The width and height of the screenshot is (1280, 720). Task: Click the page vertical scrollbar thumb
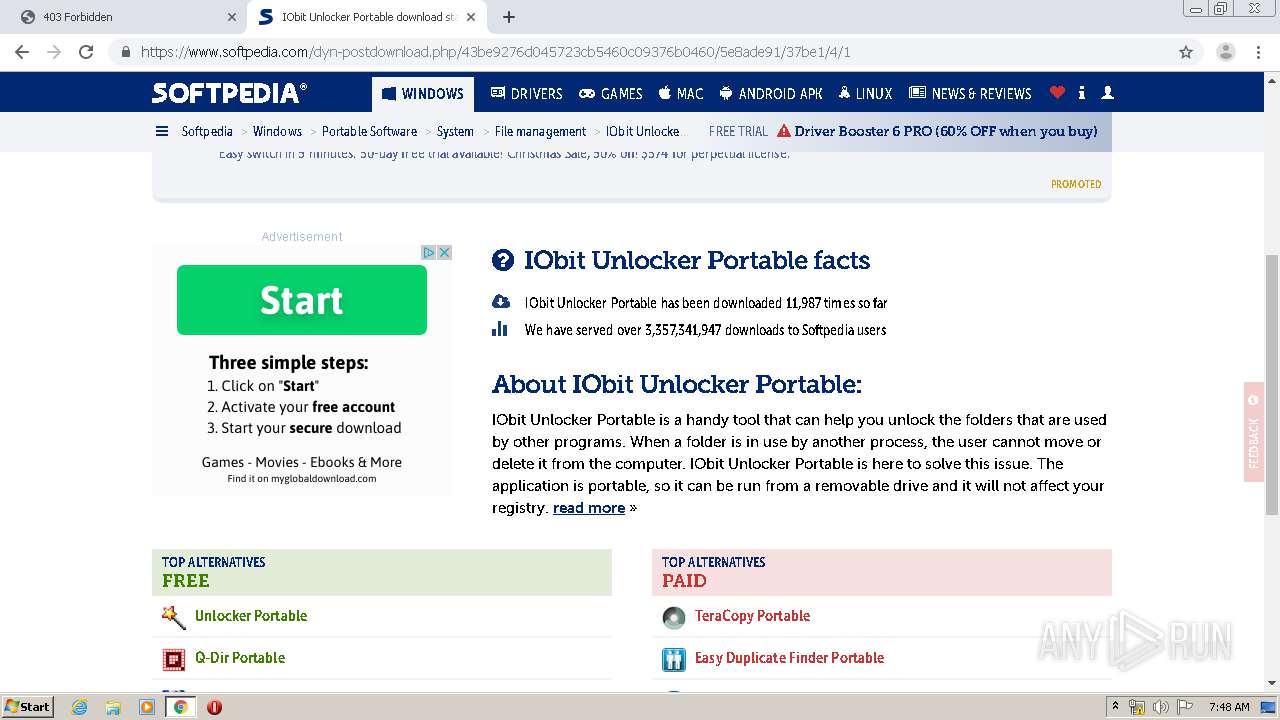click(1272, 385)
